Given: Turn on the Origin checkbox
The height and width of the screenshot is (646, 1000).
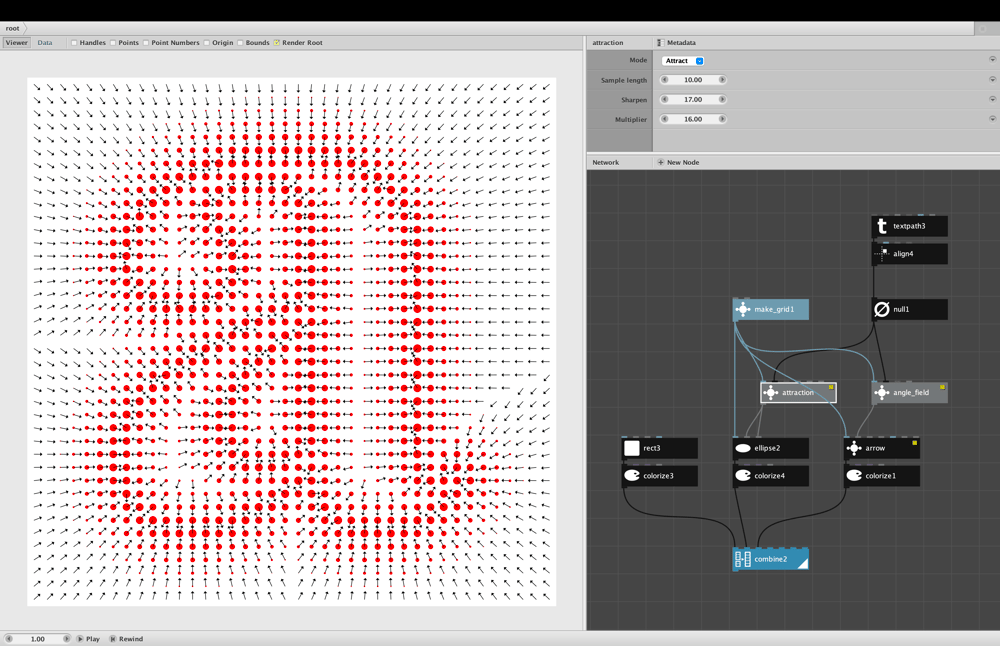Looking at the screenshot, I should [207, 43].
